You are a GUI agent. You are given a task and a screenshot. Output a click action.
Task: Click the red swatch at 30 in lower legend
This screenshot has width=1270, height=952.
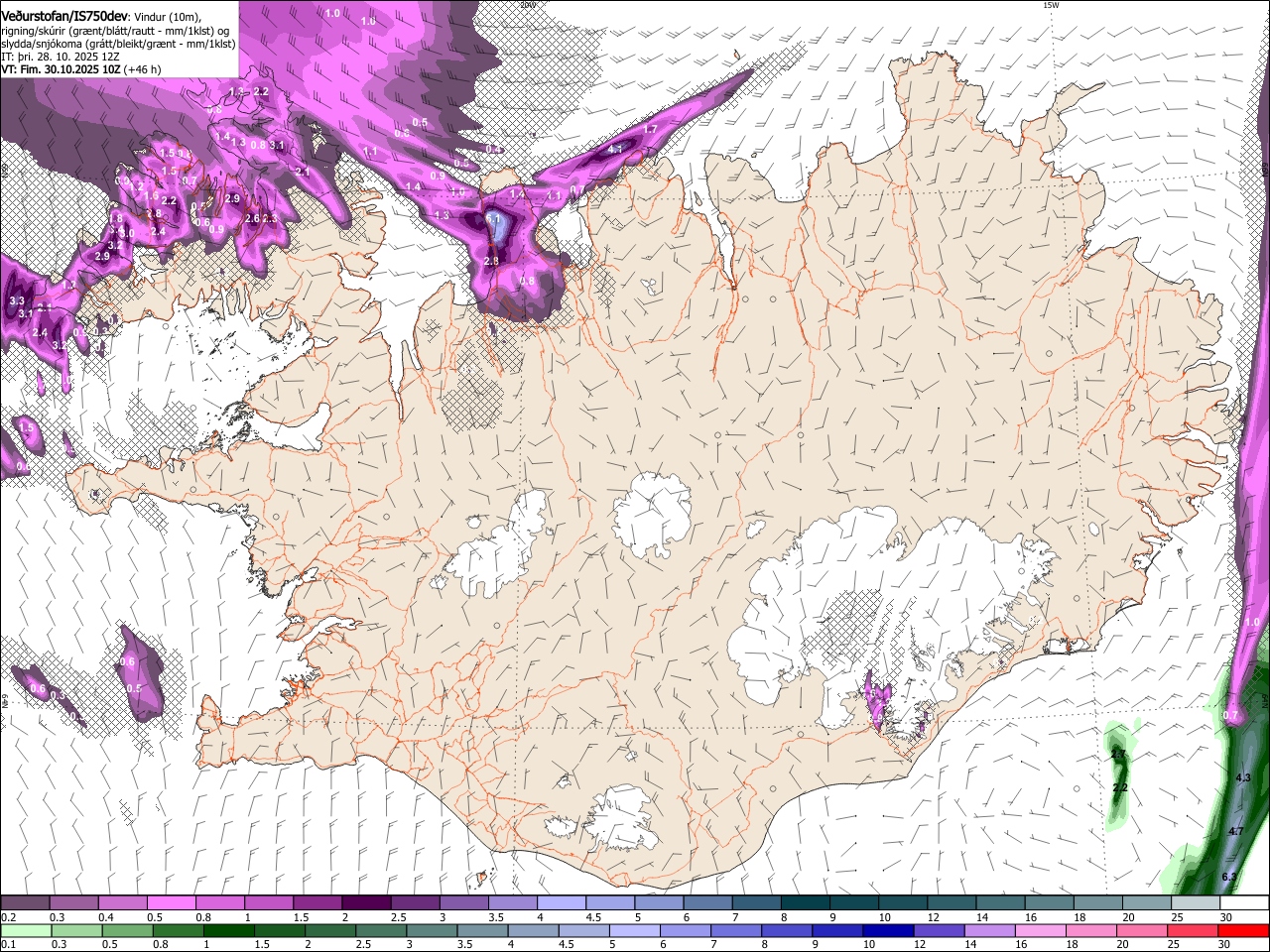(1243, 930)
